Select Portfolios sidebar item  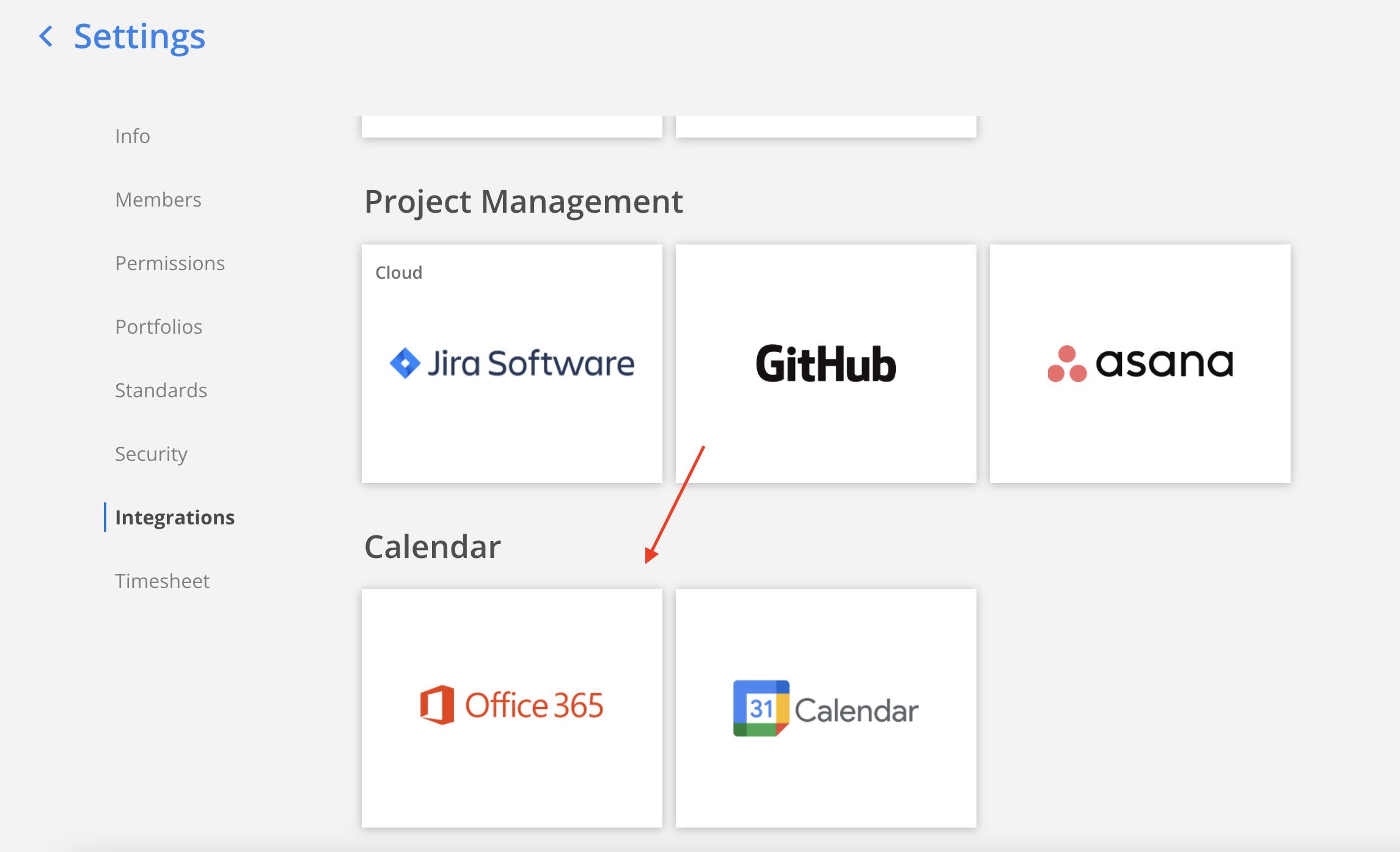point(159,326)
